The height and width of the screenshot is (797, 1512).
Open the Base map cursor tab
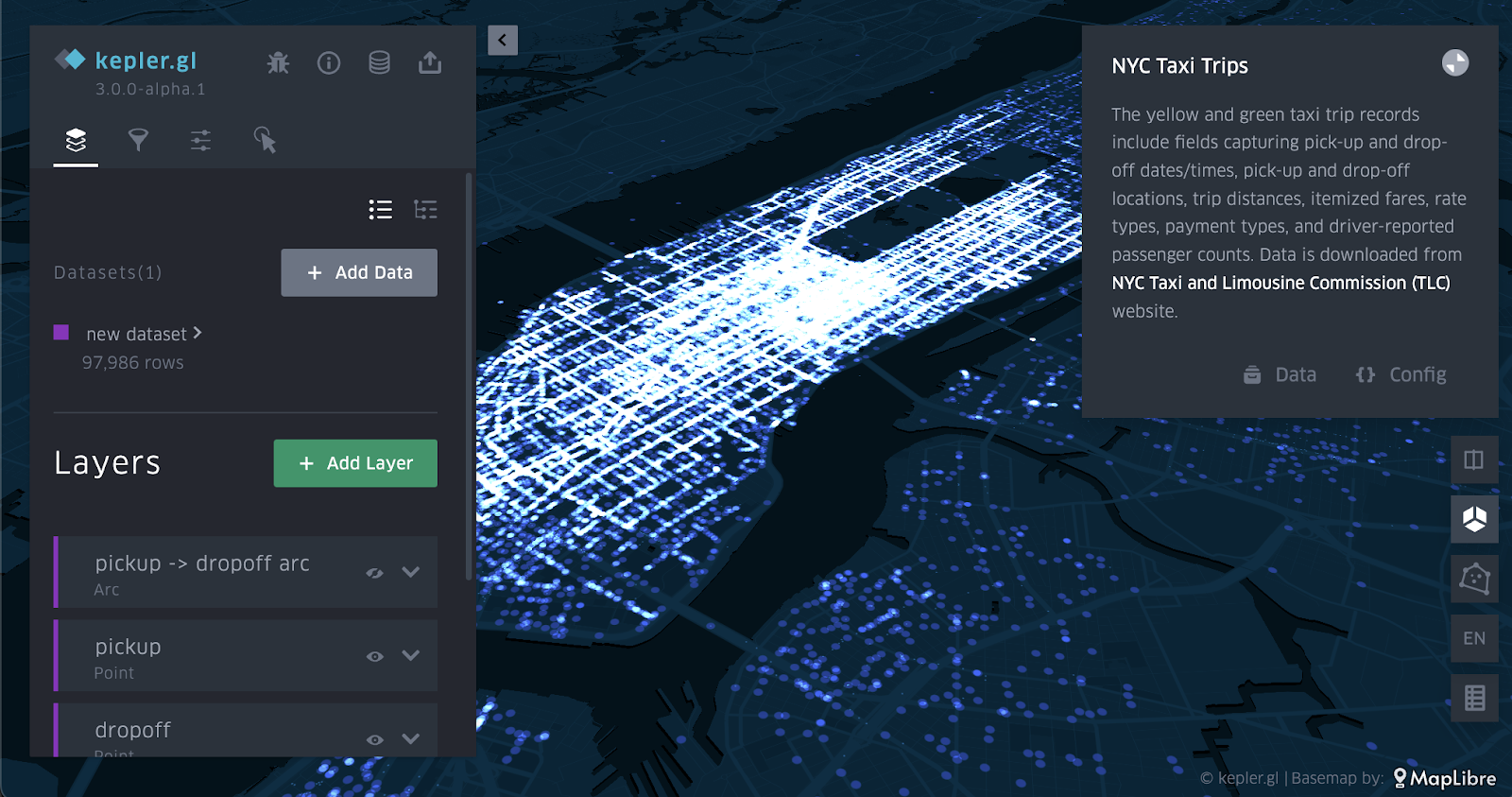[265, 141]
